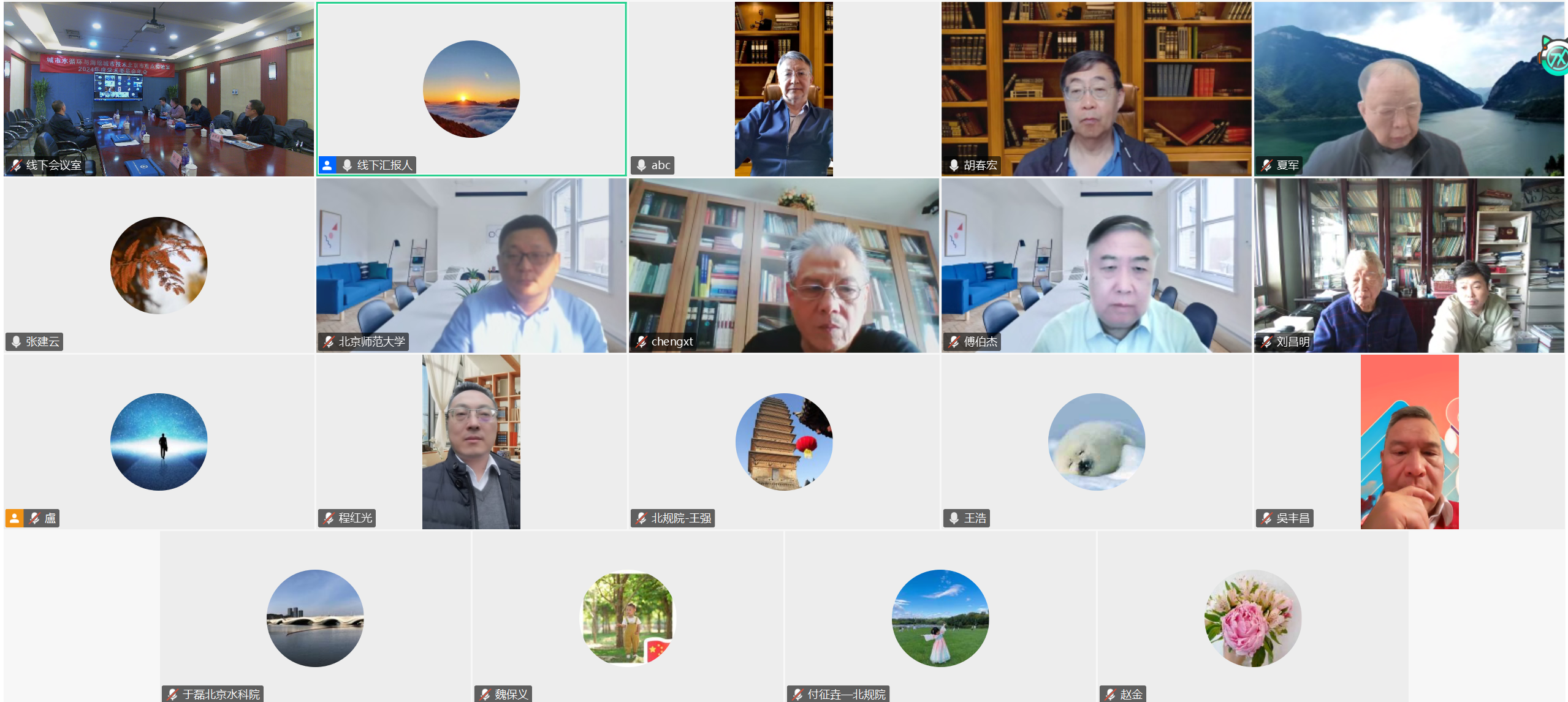This screenshot has height=702, width=1568.
Task: Click sunrise avatar of 线下汇报人
Action: 471,89
